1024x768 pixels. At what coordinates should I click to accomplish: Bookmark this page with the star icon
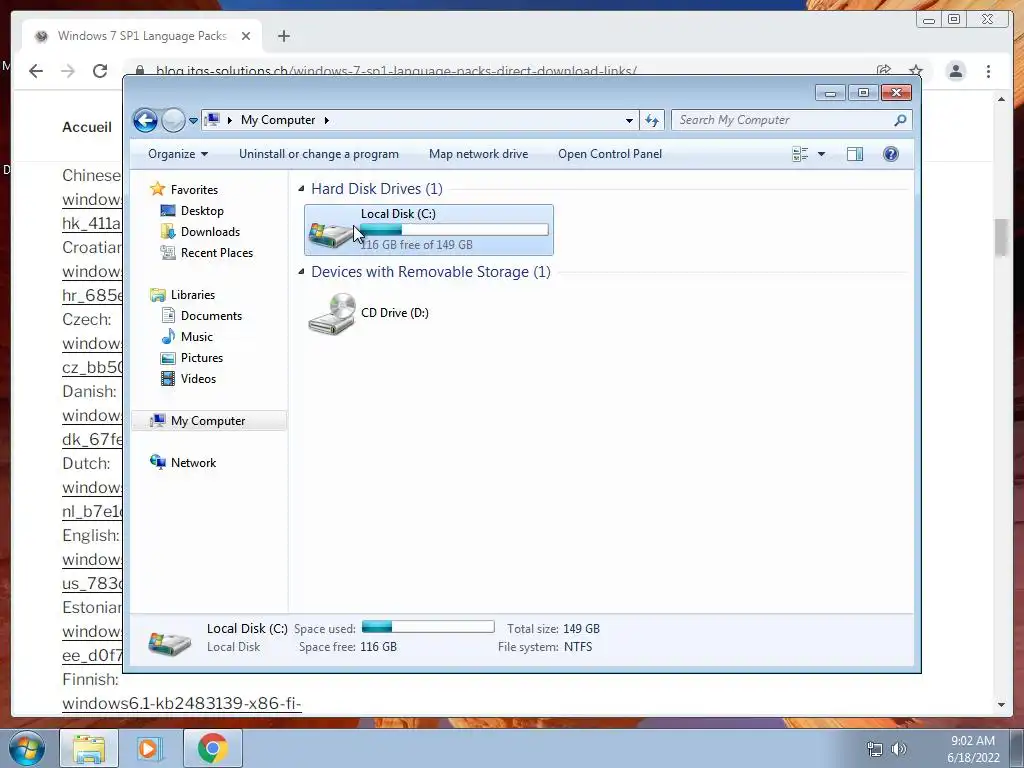point(916,71)
